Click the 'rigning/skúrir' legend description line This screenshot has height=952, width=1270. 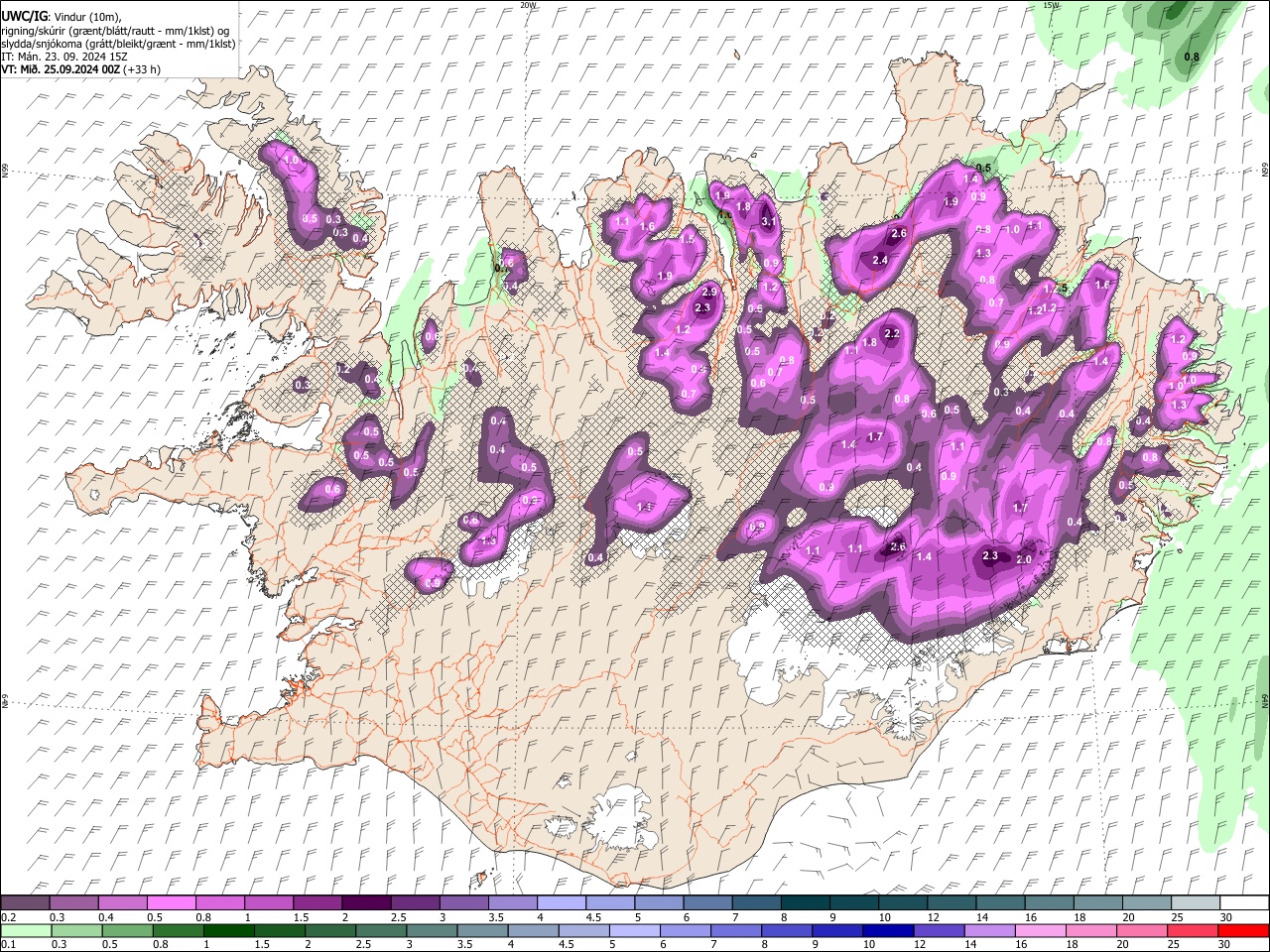tap(117, 31)
